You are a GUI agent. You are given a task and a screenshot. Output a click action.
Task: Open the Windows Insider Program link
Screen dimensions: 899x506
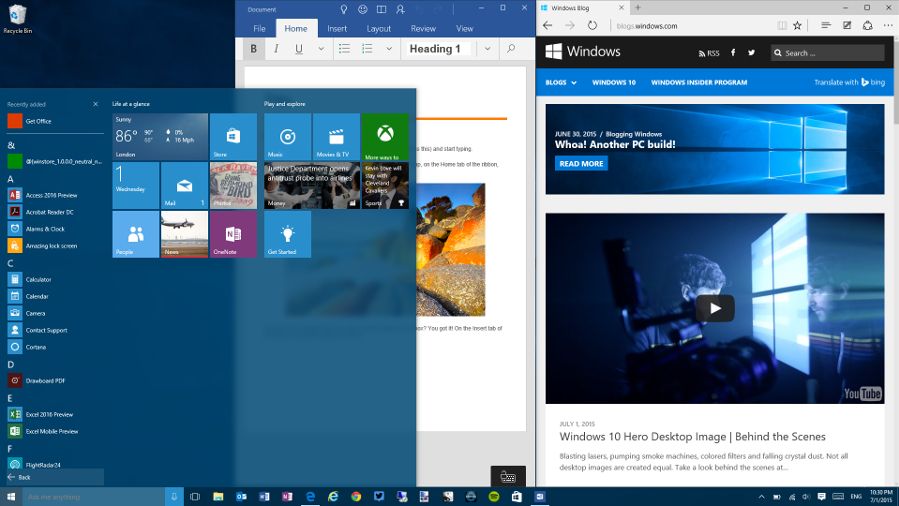(698, 82)
